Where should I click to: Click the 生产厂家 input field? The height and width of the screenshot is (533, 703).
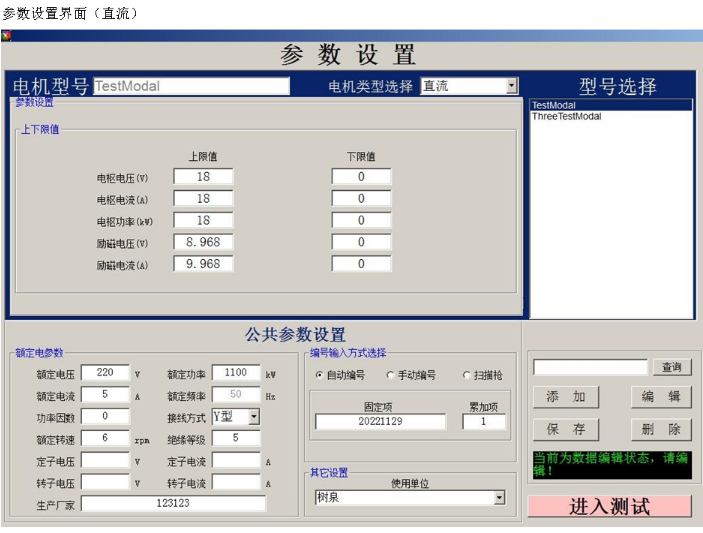coord(172,504)
